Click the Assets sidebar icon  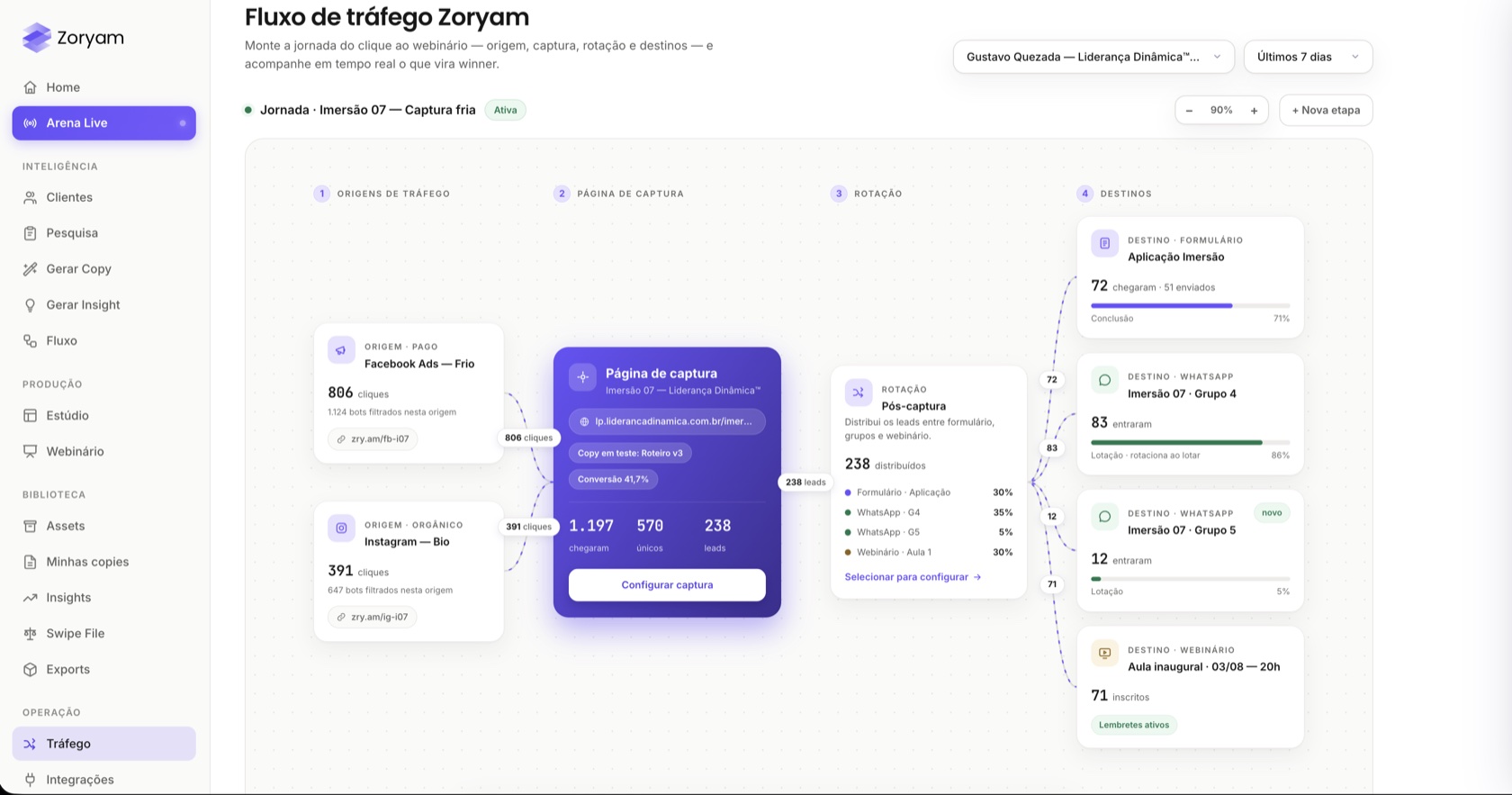(31, 526)
